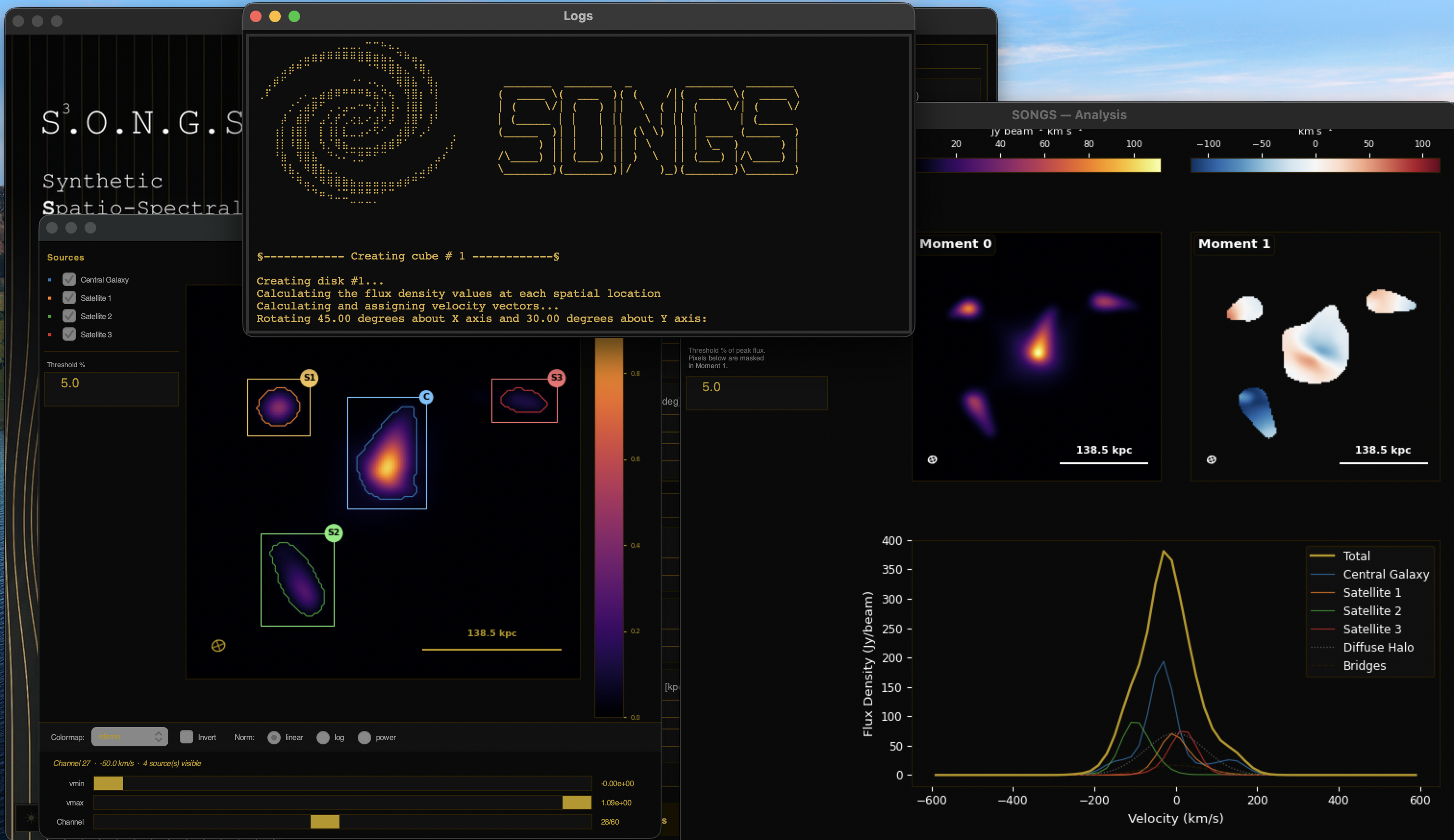Click the blue Central Galaxy color marker
1454x840 pixels.
(x=50, y=280)
